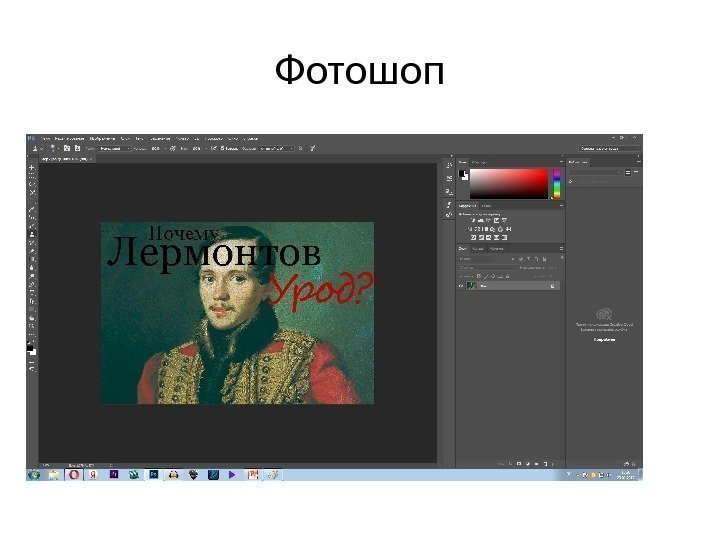720x540 pixels.
Task: Switch to the Образцы tab
Action: (479, 162)
